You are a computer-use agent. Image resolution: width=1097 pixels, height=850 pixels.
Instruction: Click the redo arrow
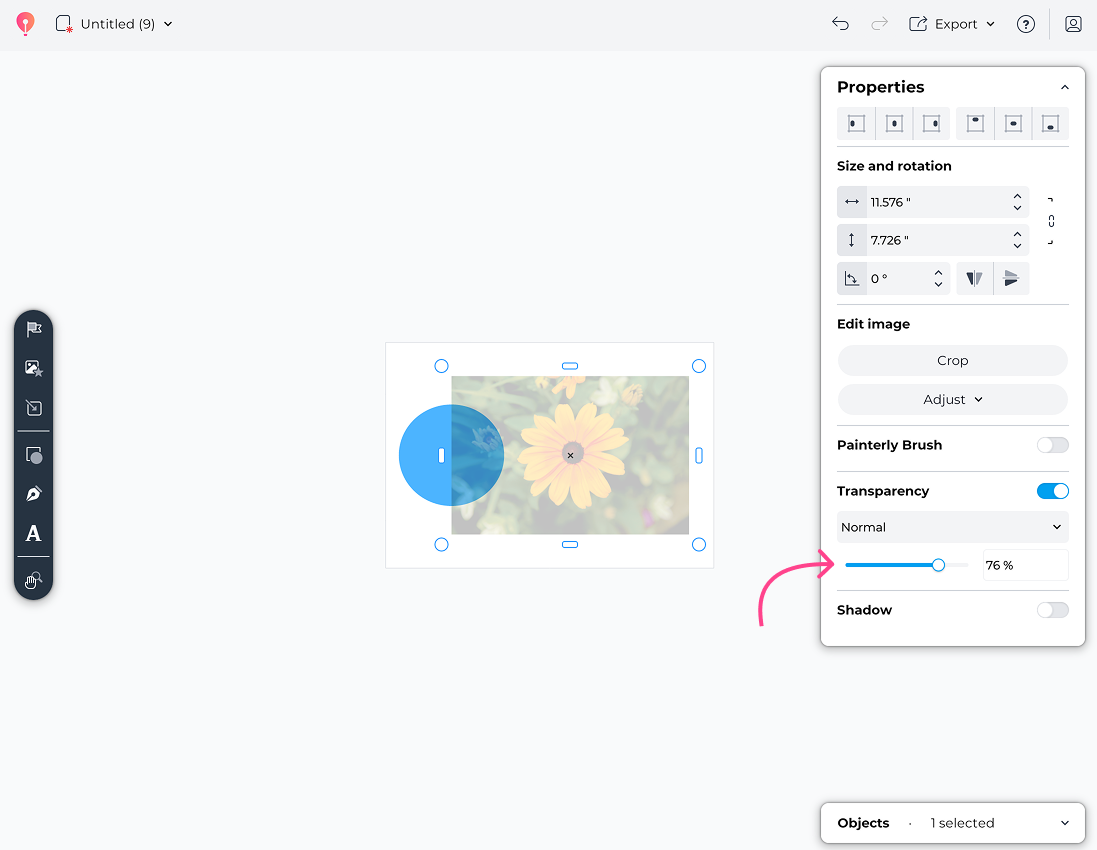[x=879, y=24]
